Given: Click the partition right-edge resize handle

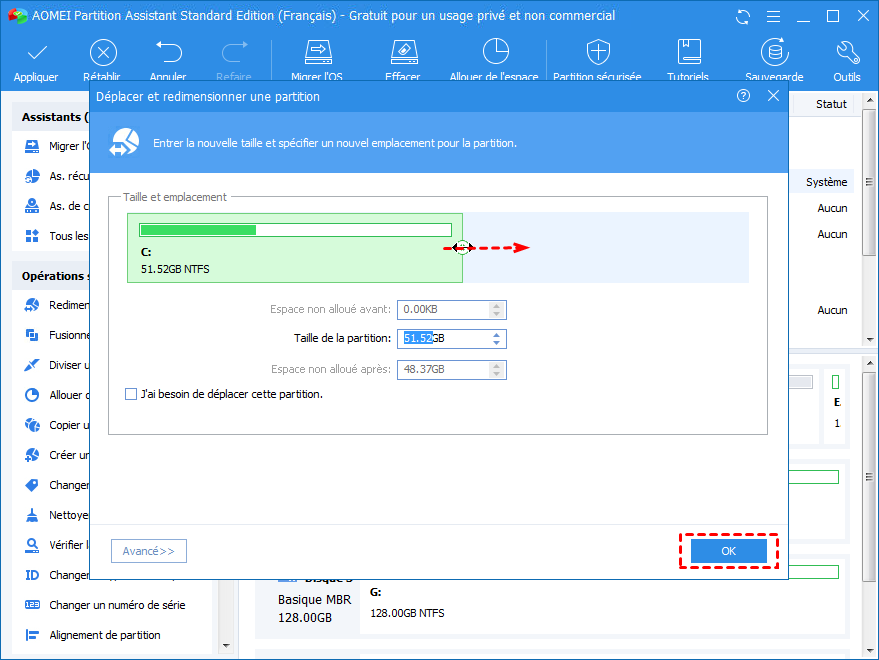Looking at the screenshot, I should pyautogui.click(x=462, y=247).
